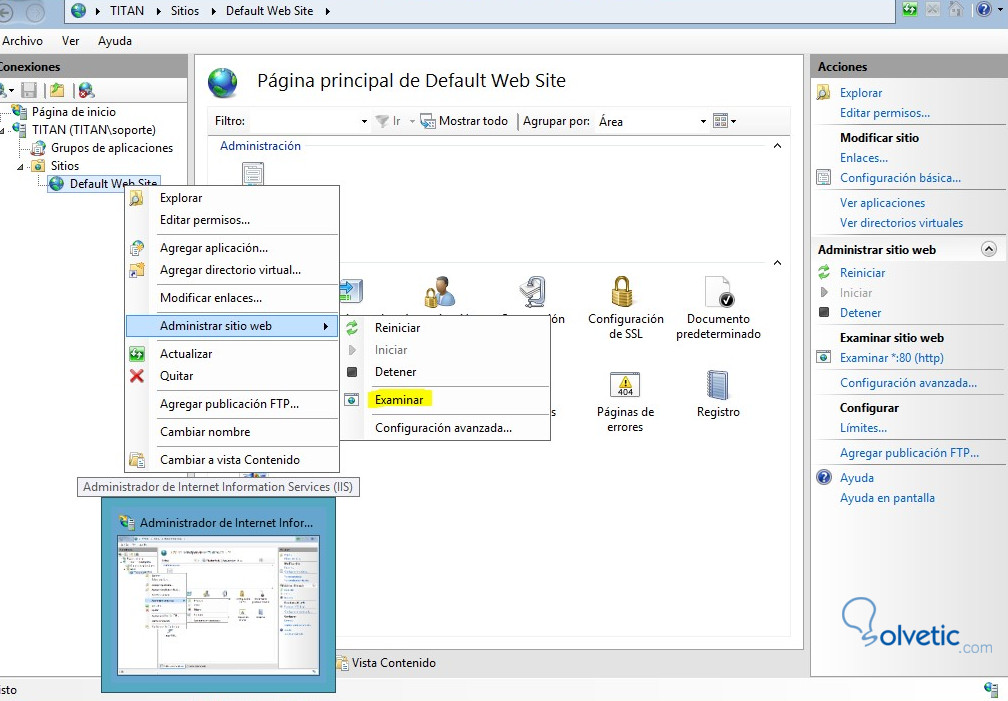Select Examinar in the submenu
The image size is (1008, 701).
[399, 399]
